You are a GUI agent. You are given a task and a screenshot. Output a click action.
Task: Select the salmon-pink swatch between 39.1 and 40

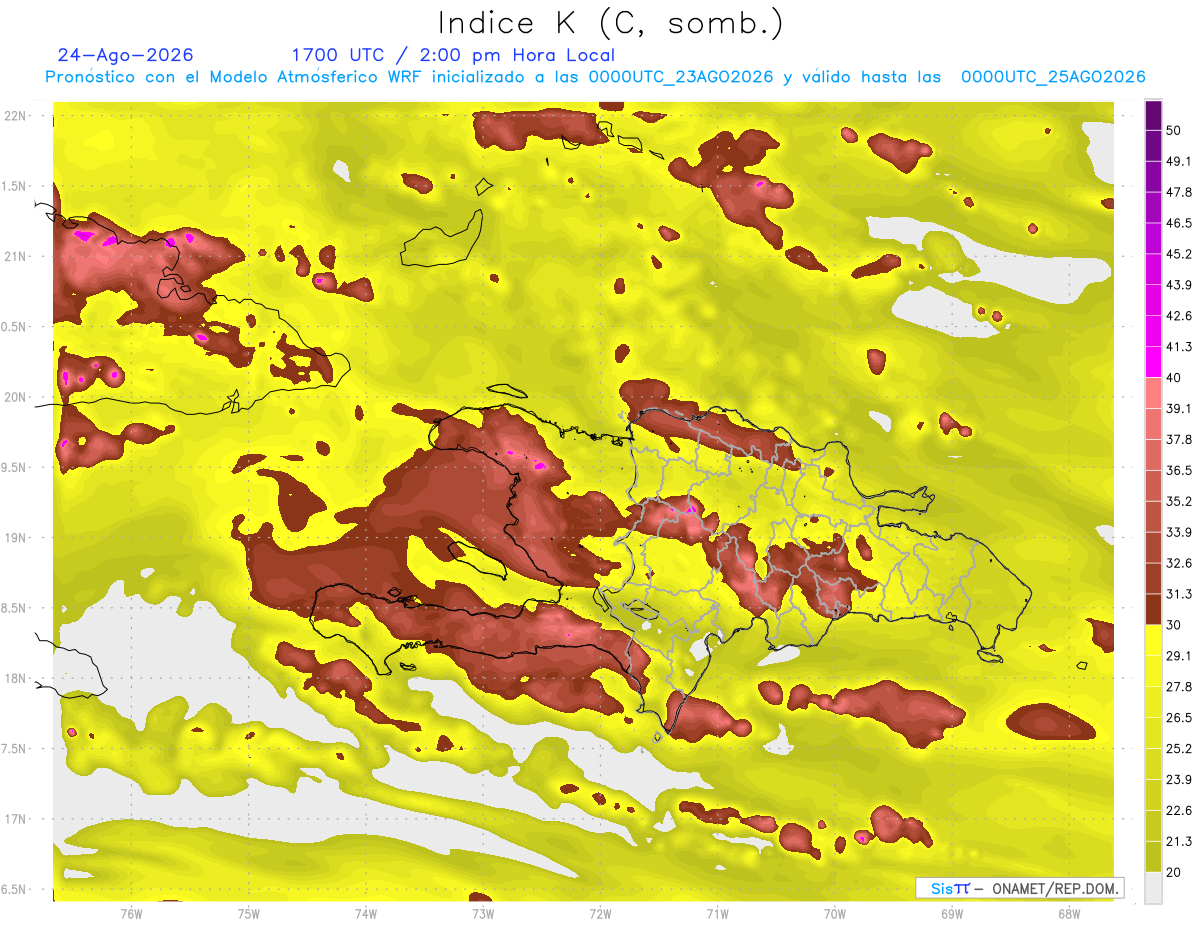1153,392
